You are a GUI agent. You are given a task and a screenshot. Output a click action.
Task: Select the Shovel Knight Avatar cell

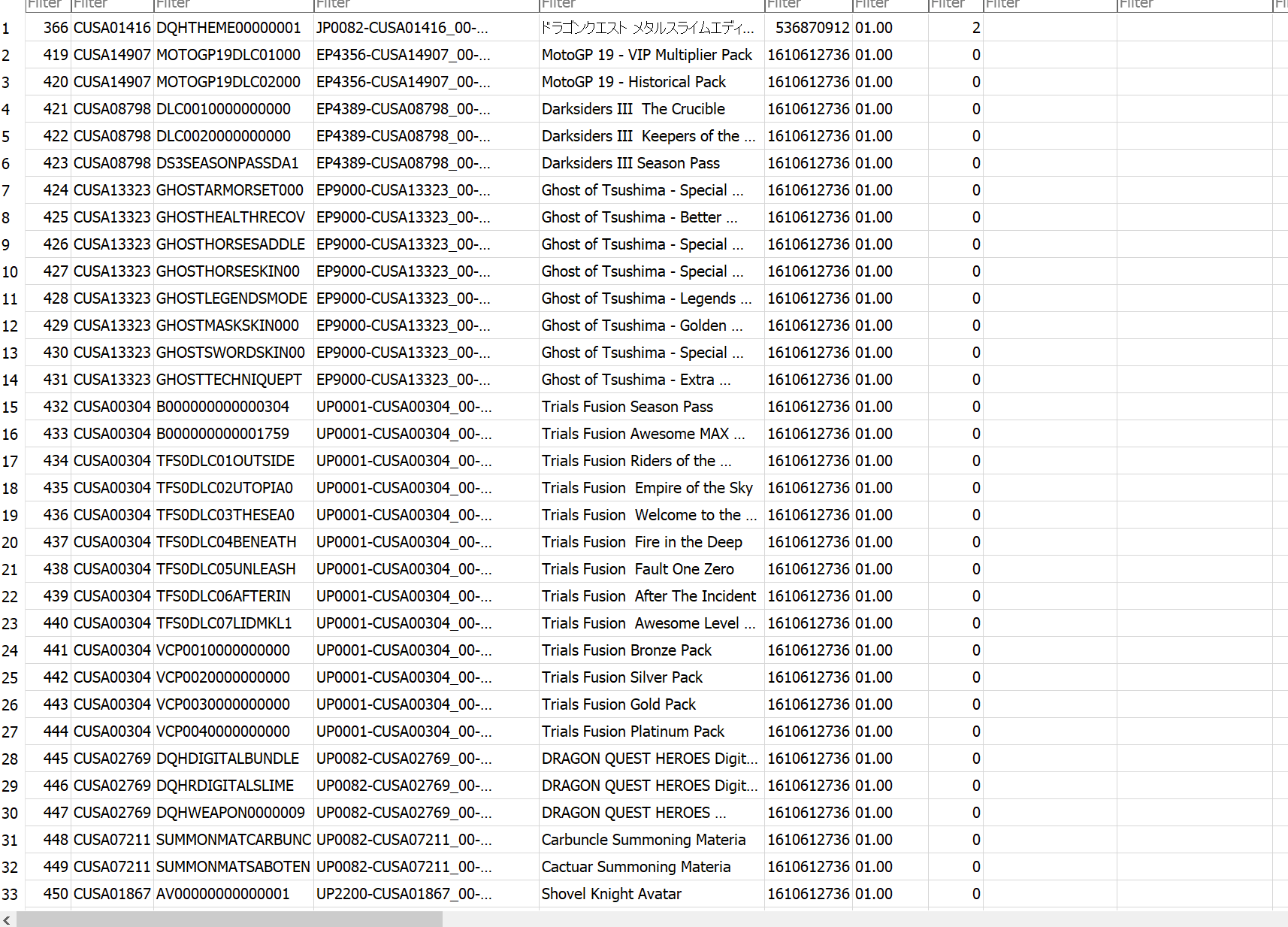(652, 894)
